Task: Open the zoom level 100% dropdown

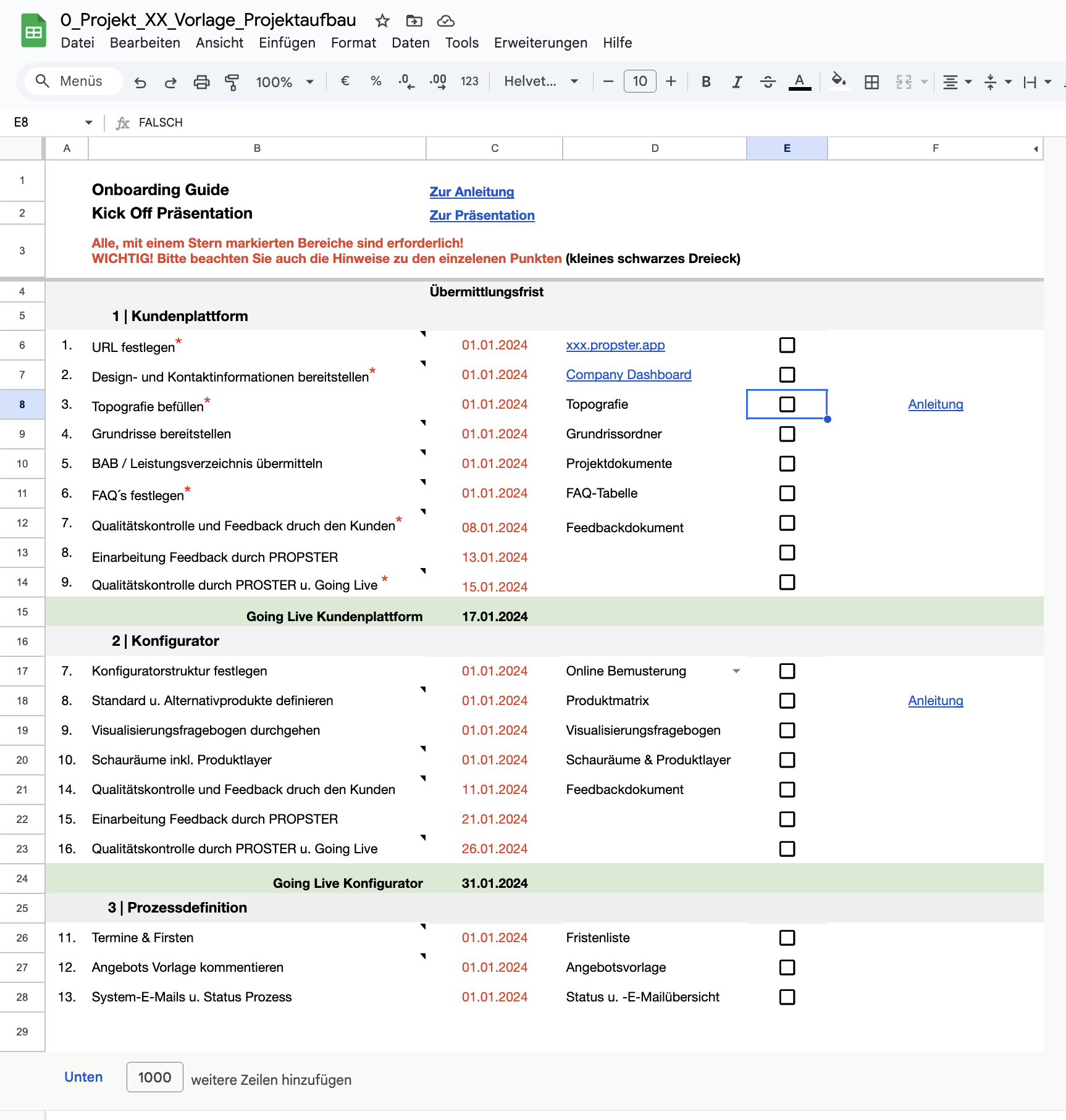Action: pos(285,82)
